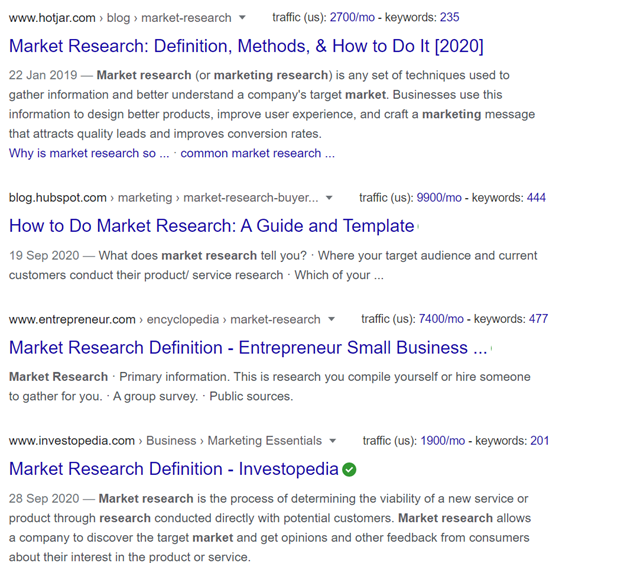The width and height of the screenshot is (624, 563).
Task: Click 'encyclopedia' in Entrepreneur breadcrumb
Action: pyautogui.click(x=183, y=319)
